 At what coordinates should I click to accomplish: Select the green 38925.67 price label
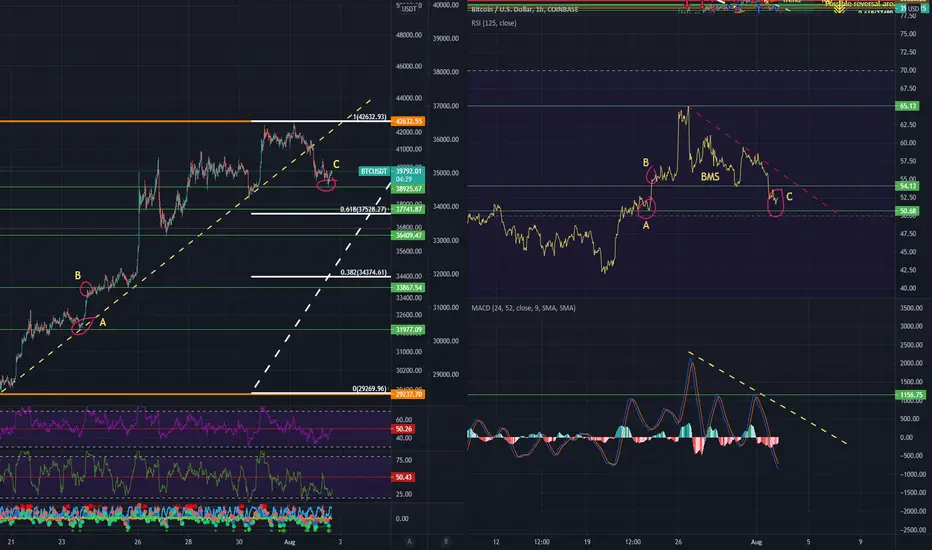408,189
